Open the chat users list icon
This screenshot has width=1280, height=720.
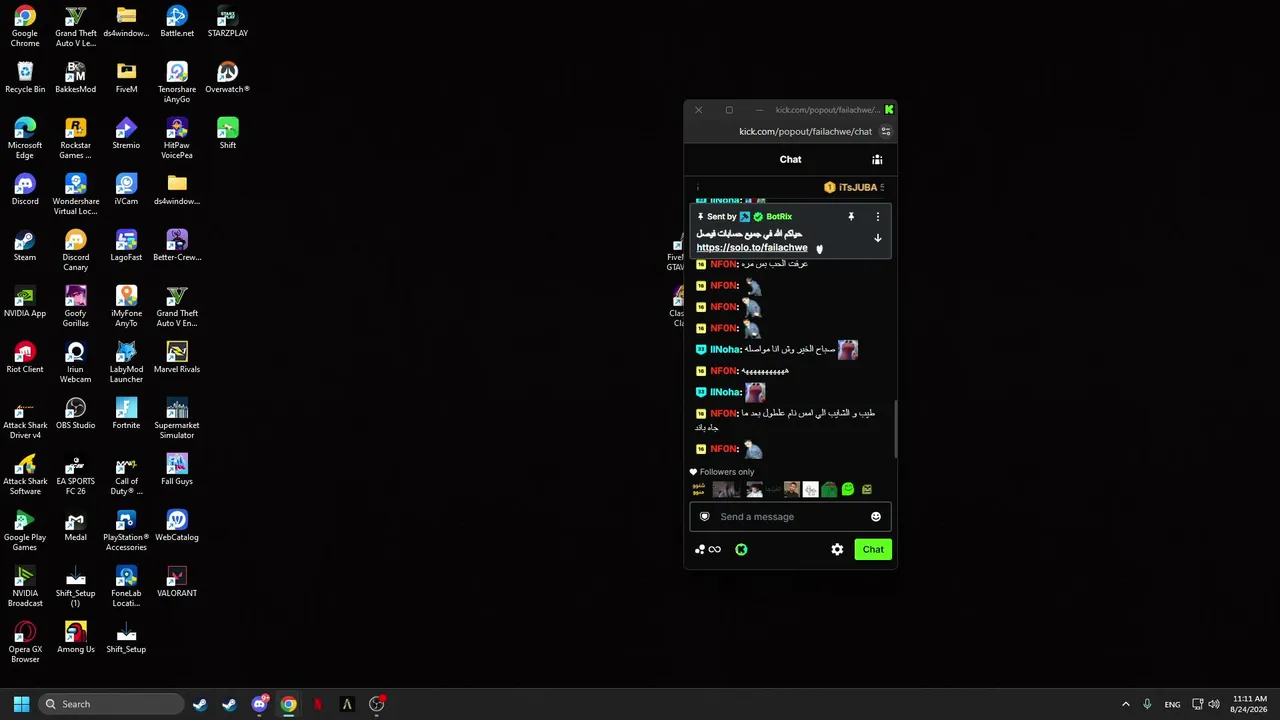pos(877,159)
